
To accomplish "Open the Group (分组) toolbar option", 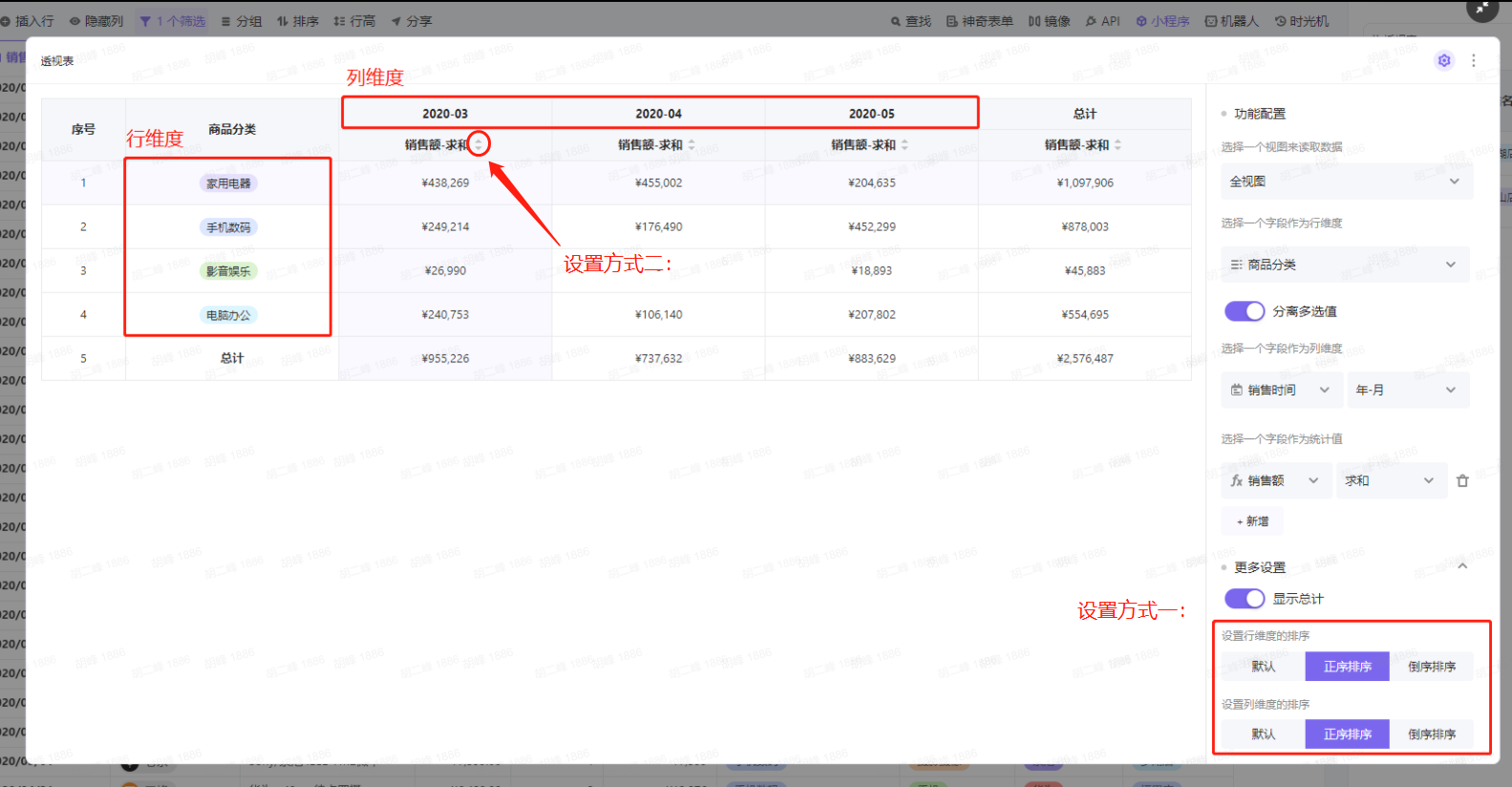I will coord(242,21).
